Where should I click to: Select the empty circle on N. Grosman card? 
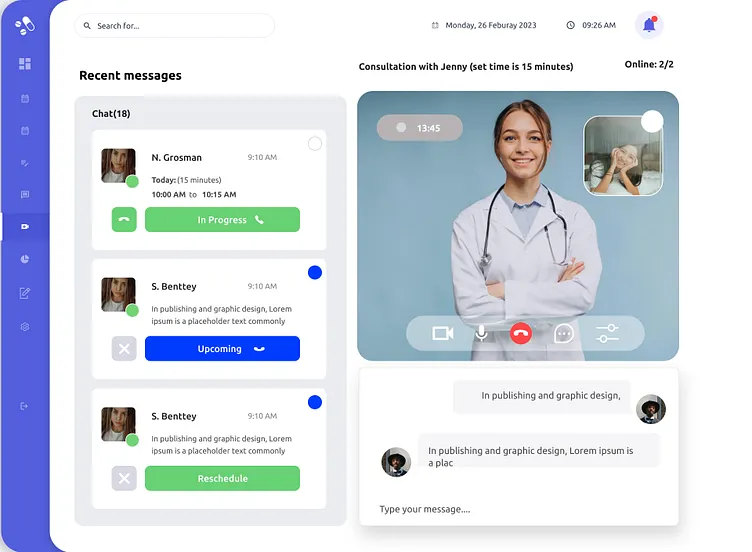coord(315,143)
